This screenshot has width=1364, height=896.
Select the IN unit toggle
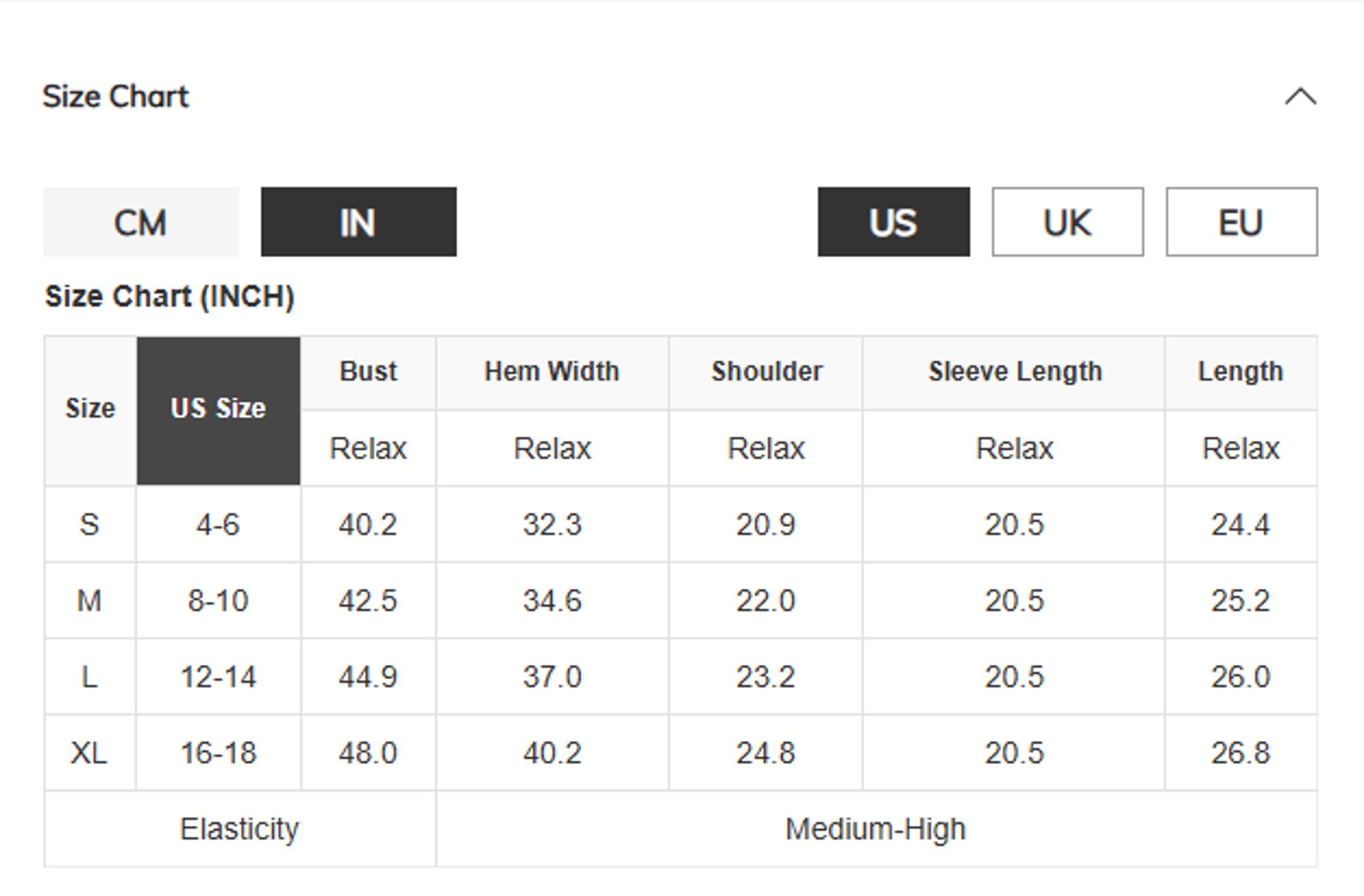coord(358,222)
